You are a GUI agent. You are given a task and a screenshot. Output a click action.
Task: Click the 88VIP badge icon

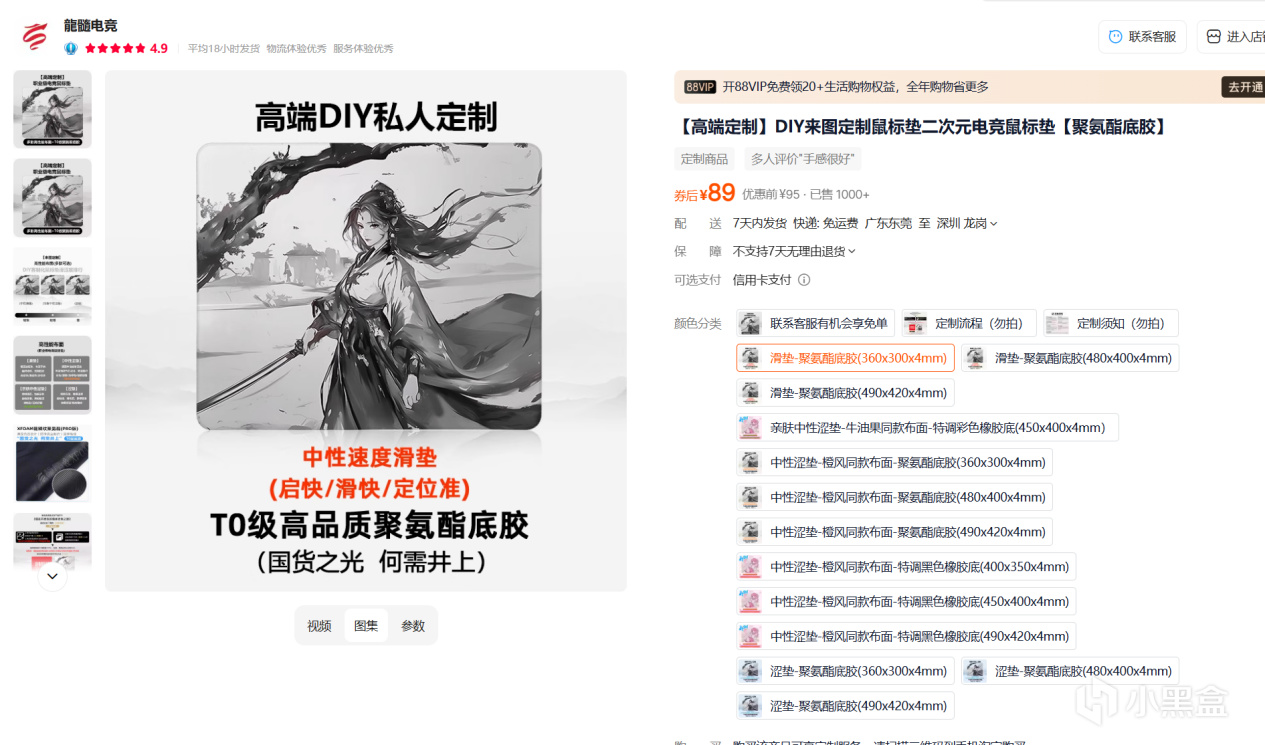point(700,87)
